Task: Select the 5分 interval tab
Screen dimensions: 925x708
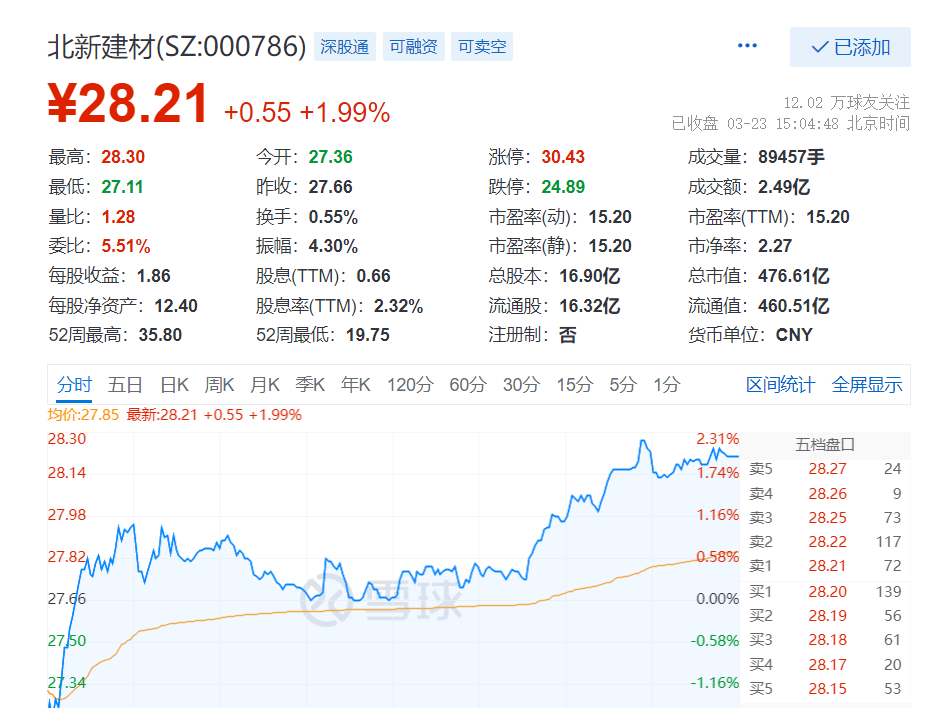Action: click(x=623, y=385)
